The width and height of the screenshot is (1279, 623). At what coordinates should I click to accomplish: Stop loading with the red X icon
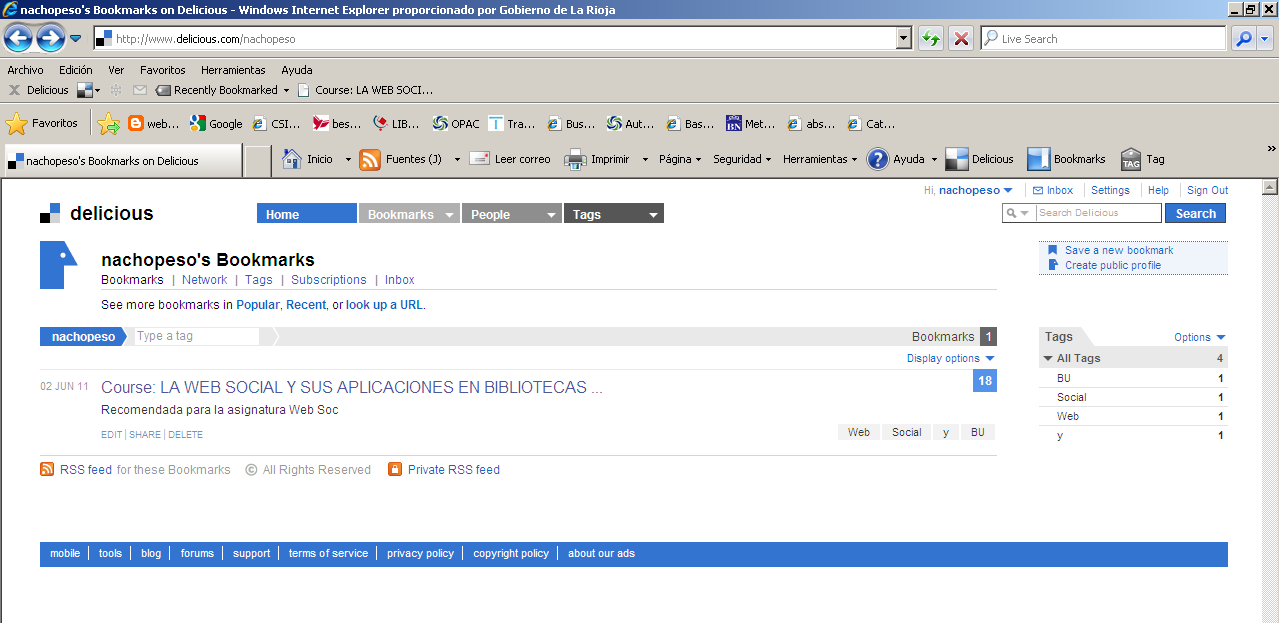[961, 39]
